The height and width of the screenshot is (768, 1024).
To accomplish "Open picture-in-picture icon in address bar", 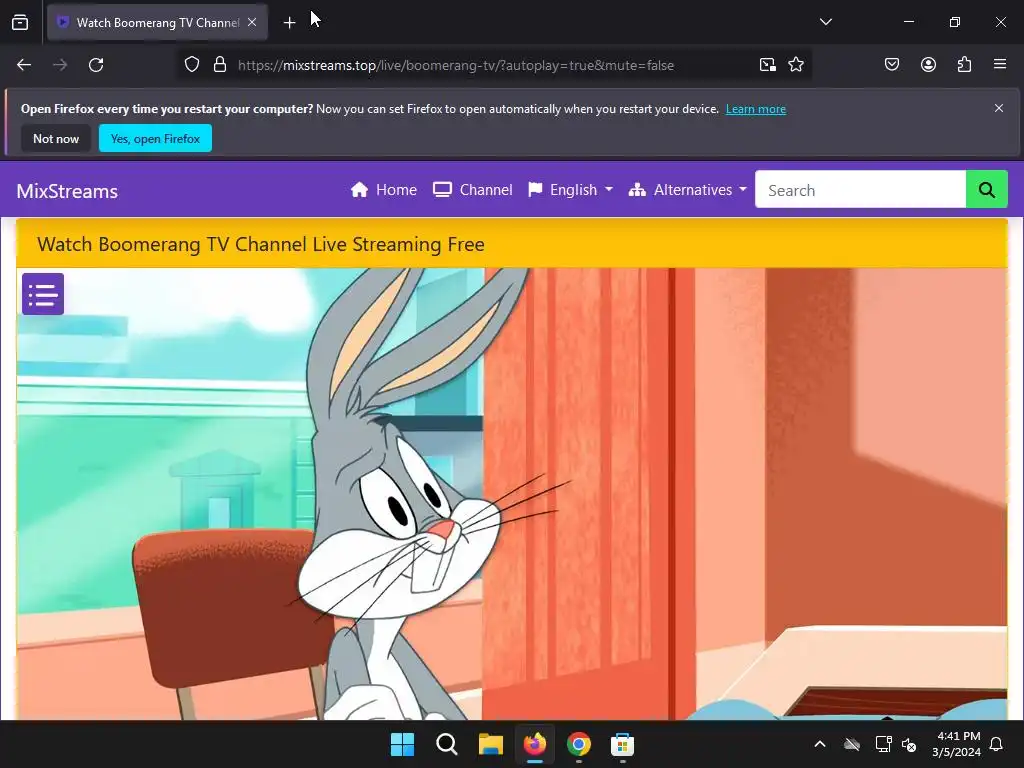I will click(x=767, y=65).
